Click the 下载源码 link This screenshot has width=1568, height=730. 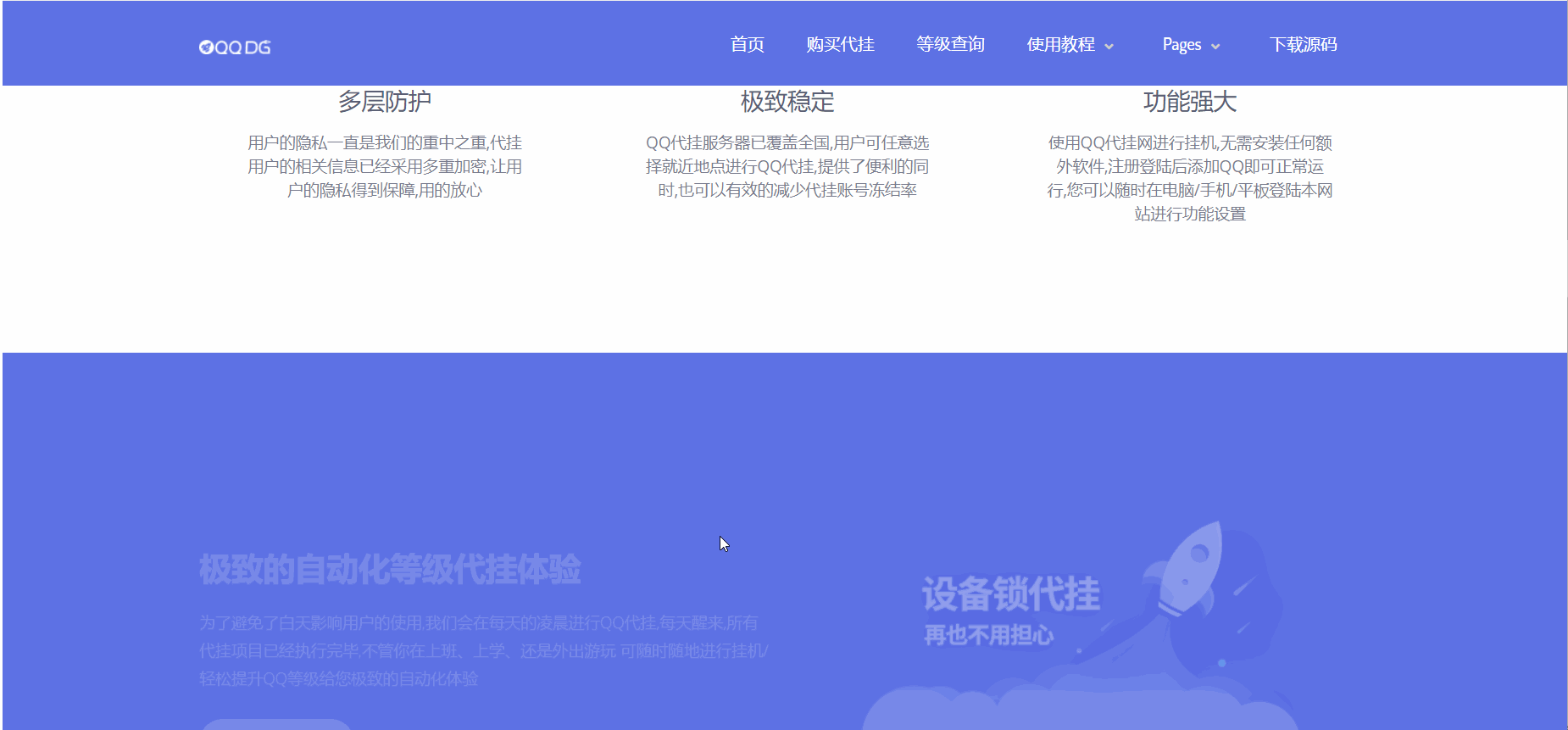[1303, 45]
